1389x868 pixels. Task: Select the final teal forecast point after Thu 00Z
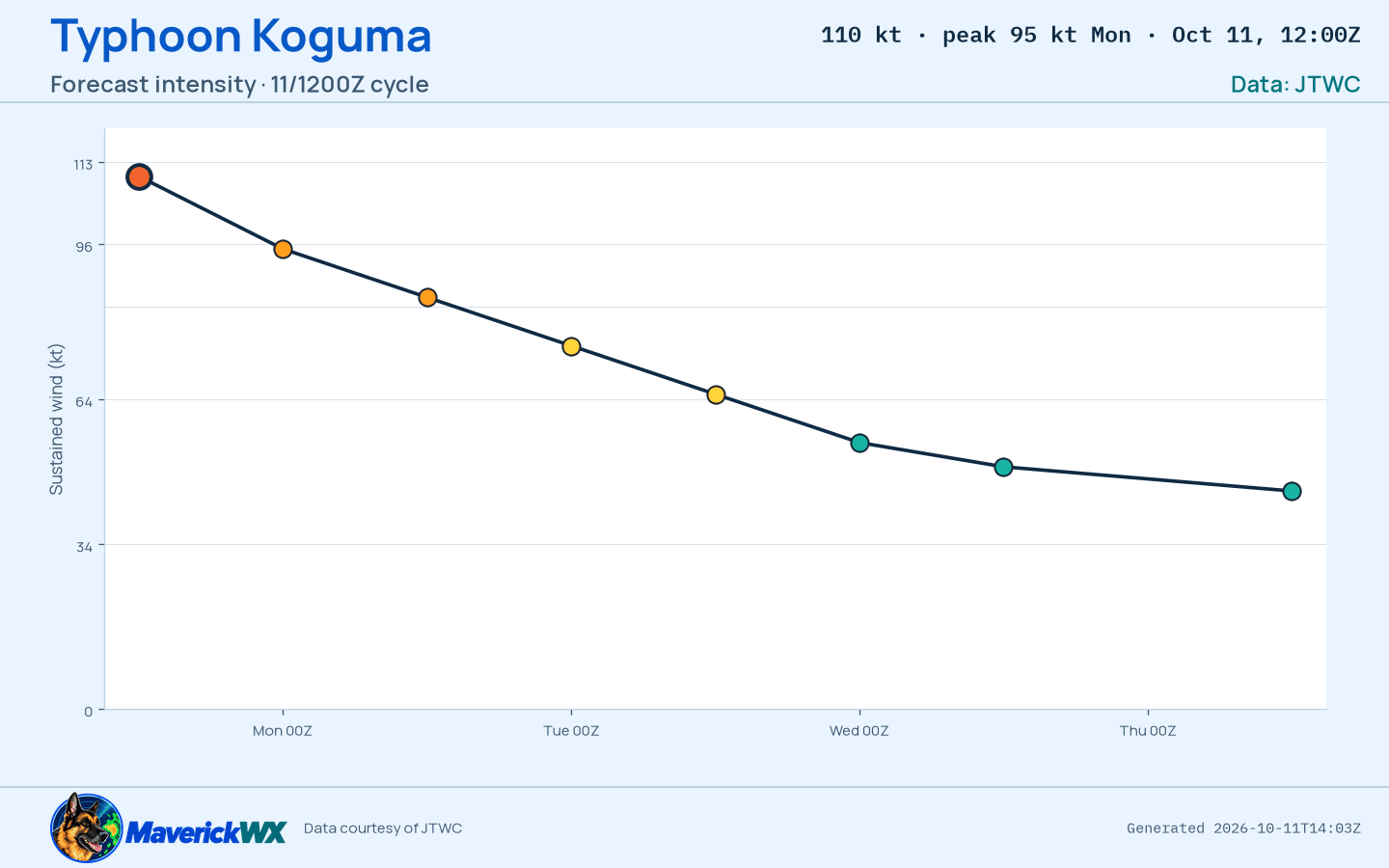(x=1292, y=491)
